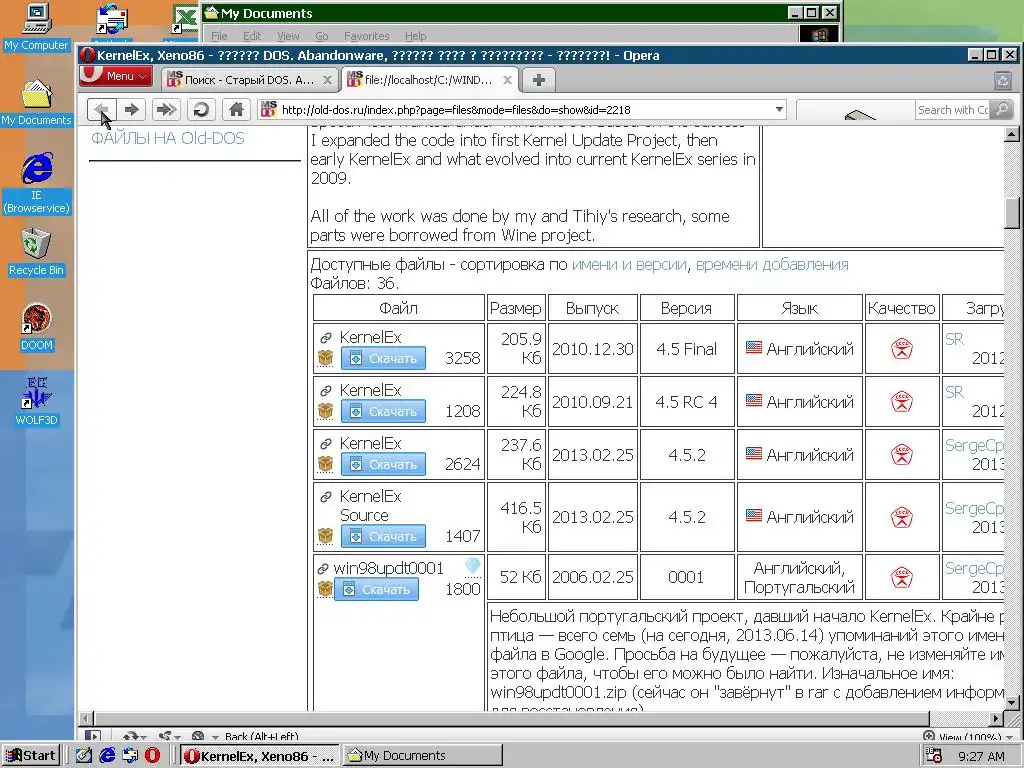1024x768 pixels.
Task: Click Скачать for KernelEx 4.5 RC 4
Action: pyautogui.click(x=383, y=411)
